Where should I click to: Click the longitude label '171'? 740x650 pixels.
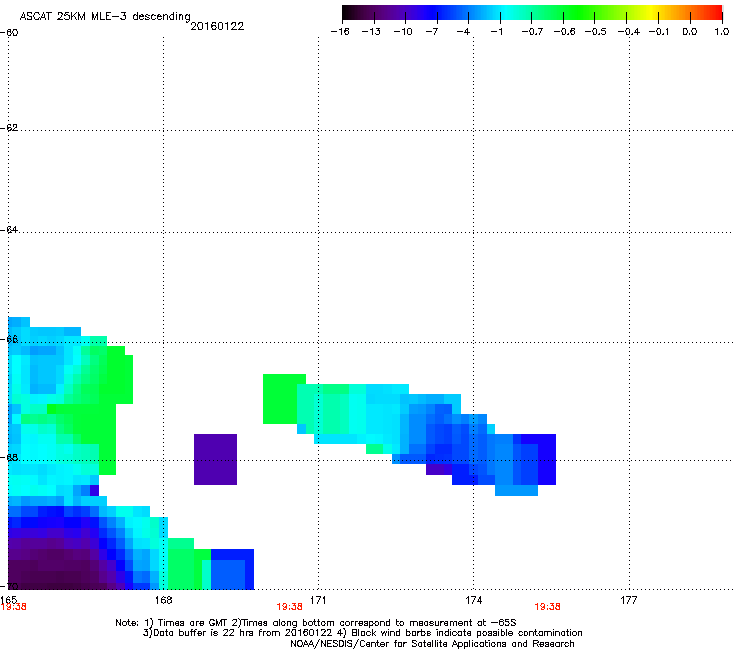318,600
